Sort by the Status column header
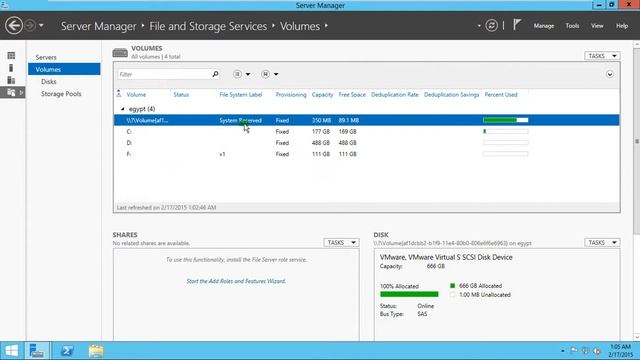Image resolution: width=640 pixels, height=360 pixels. [181, 95]
